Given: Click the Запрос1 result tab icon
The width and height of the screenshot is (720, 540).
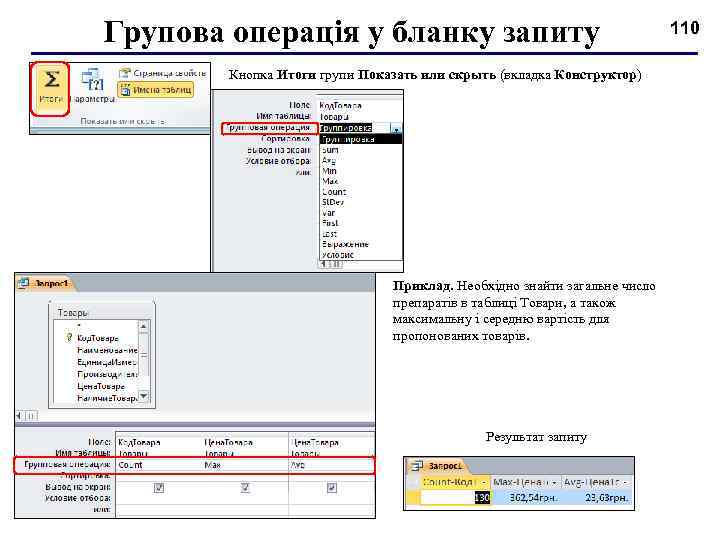Looking at the screenshot, I should tap(416, 466).
